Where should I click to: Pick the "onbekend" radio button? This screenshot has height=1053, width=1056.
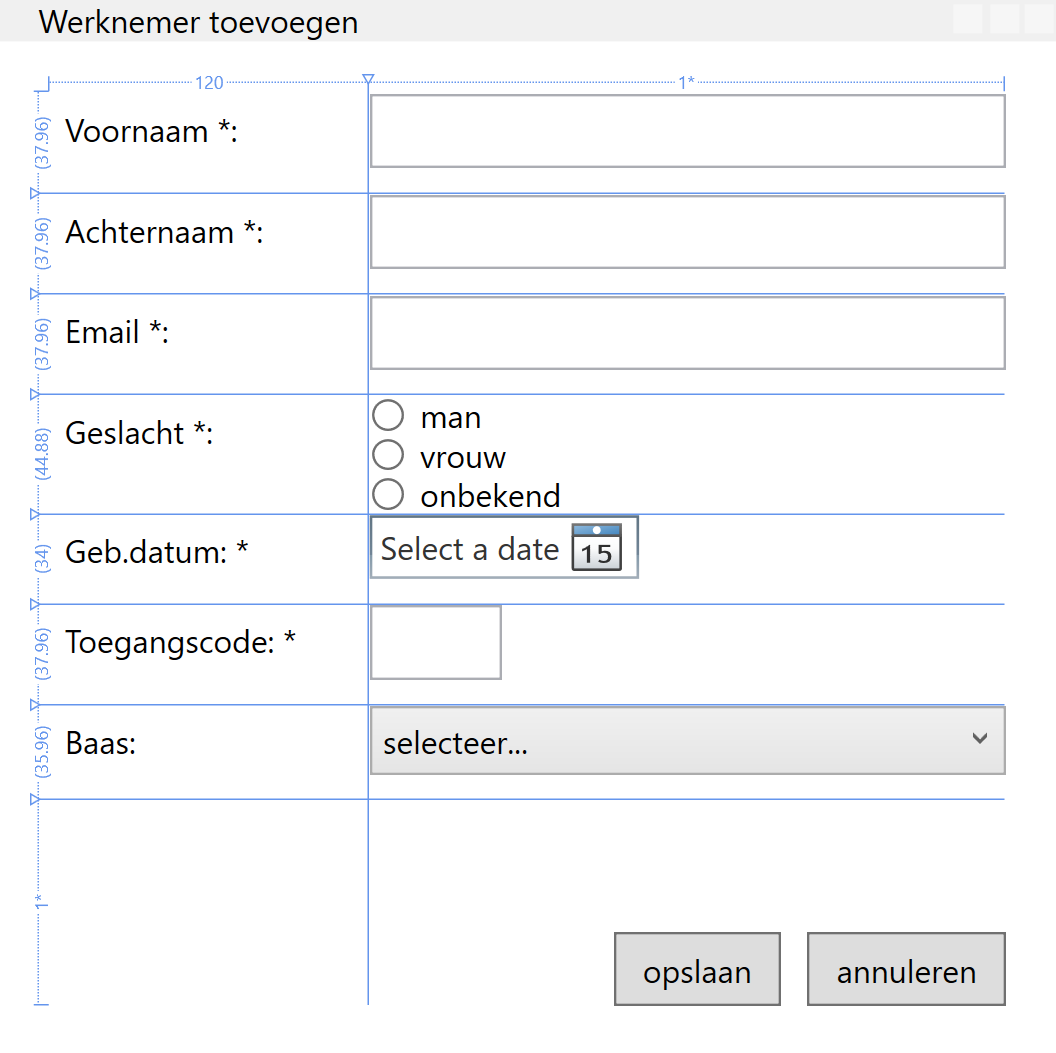(387, 494)
